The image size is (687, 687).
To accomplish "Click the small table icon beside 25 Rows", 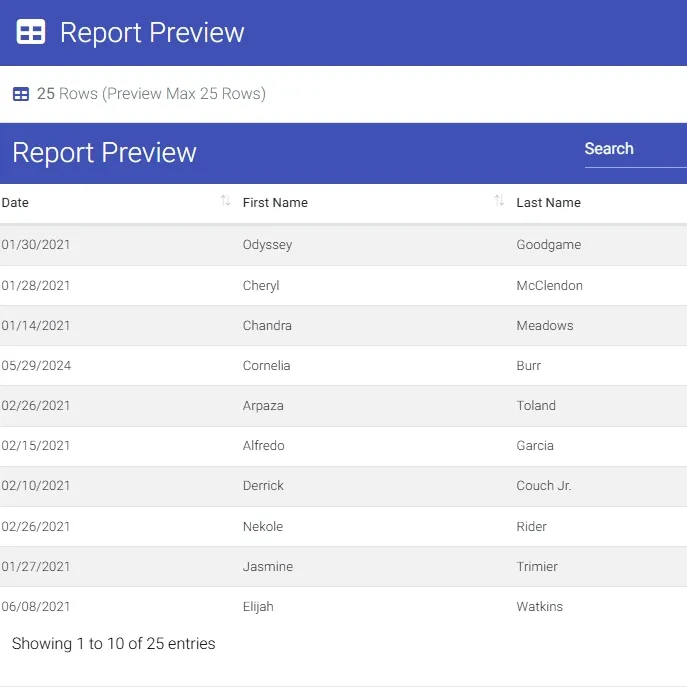I will tap(21, 94).
